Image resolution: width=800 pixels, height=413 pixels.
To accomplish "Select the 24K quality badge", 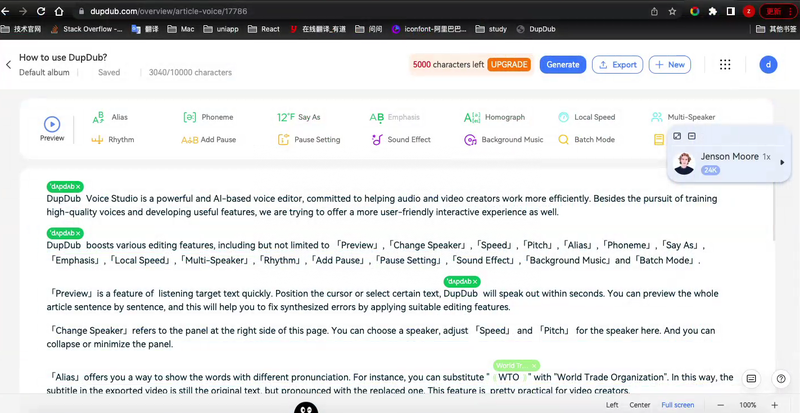I will [710, 171].
